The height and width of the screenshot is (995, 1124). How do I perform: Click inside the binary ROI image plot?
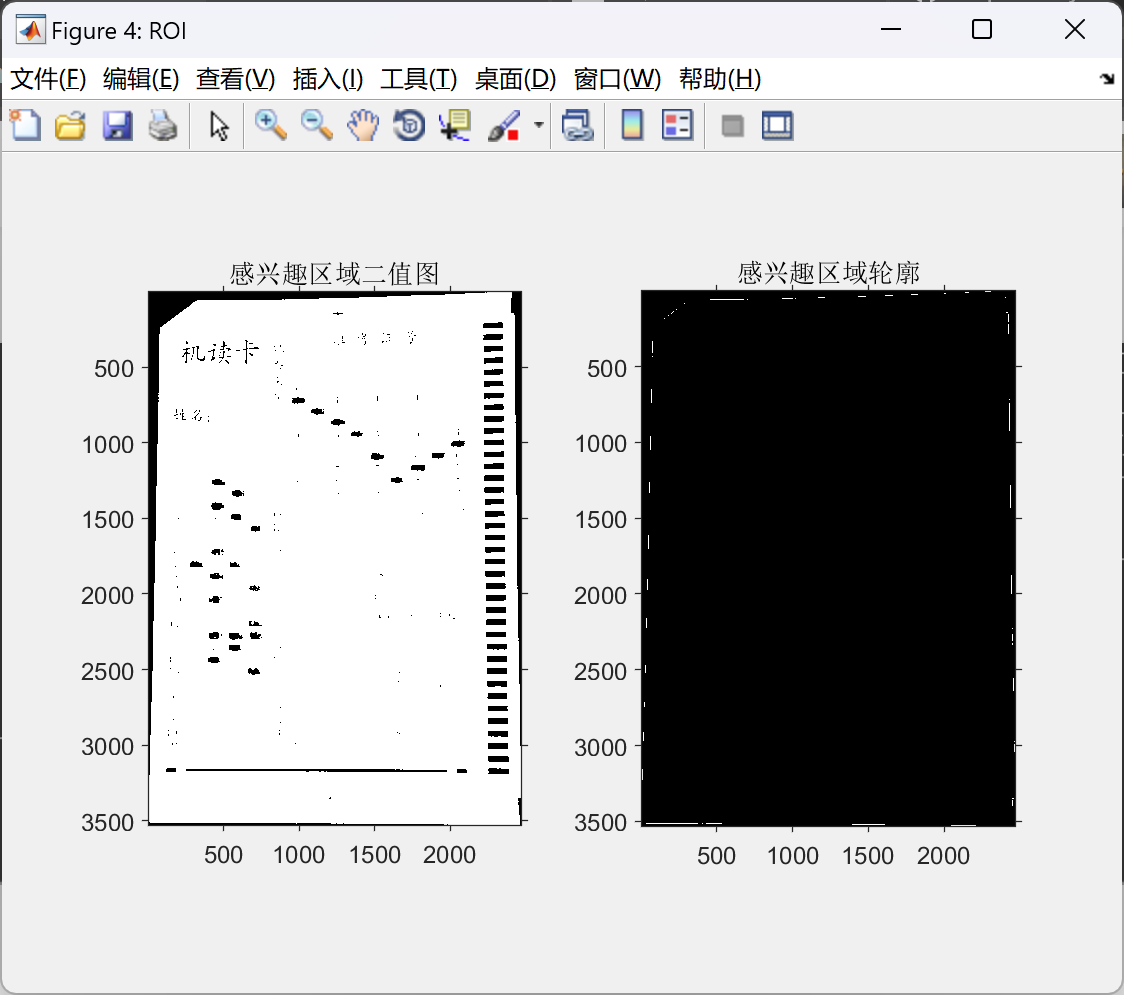[x=335, y=558]
